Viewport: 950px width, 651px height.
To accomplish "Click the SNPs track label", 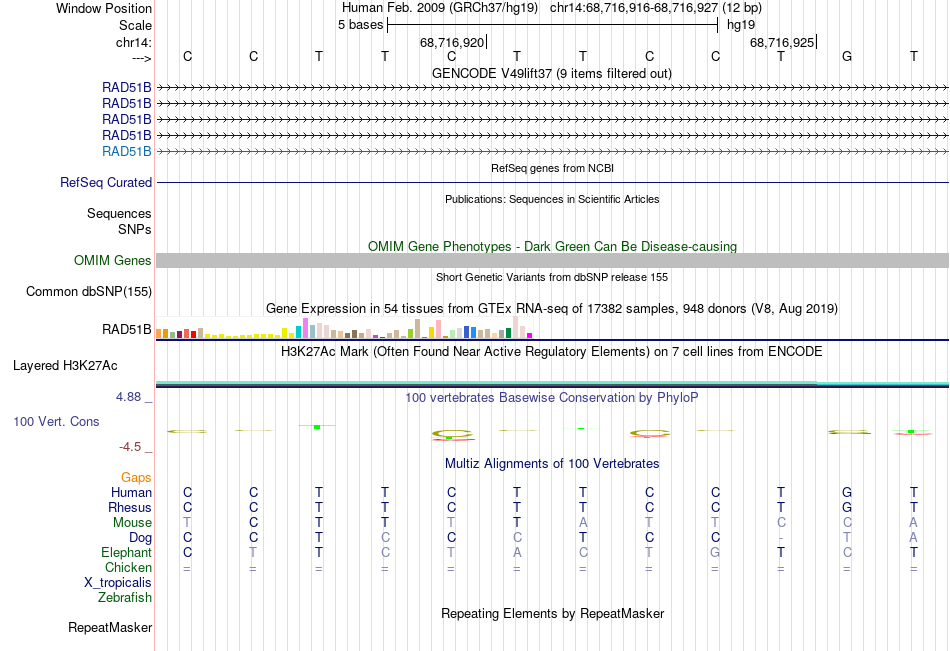I will coord(135,229).
